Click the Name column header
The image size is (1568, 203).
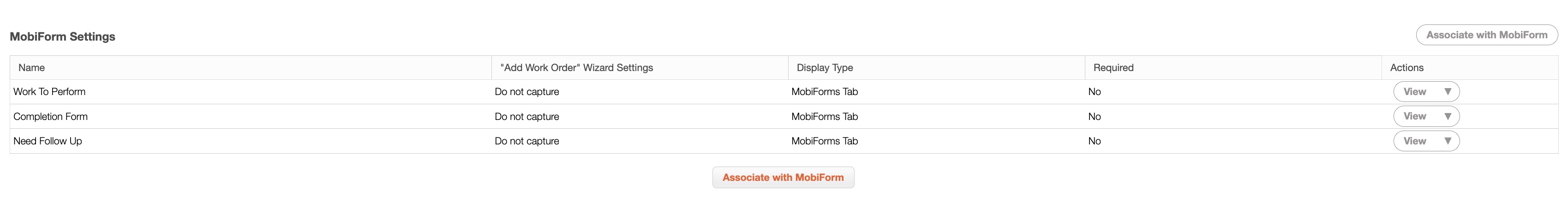coord(32,68)
